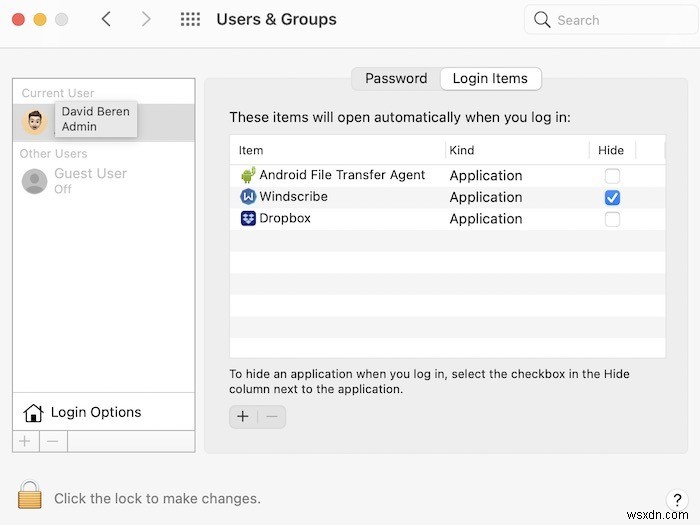Remove a user with sidebar minus button
Screen dimensions: 700x525
click(x=53, y=442)
